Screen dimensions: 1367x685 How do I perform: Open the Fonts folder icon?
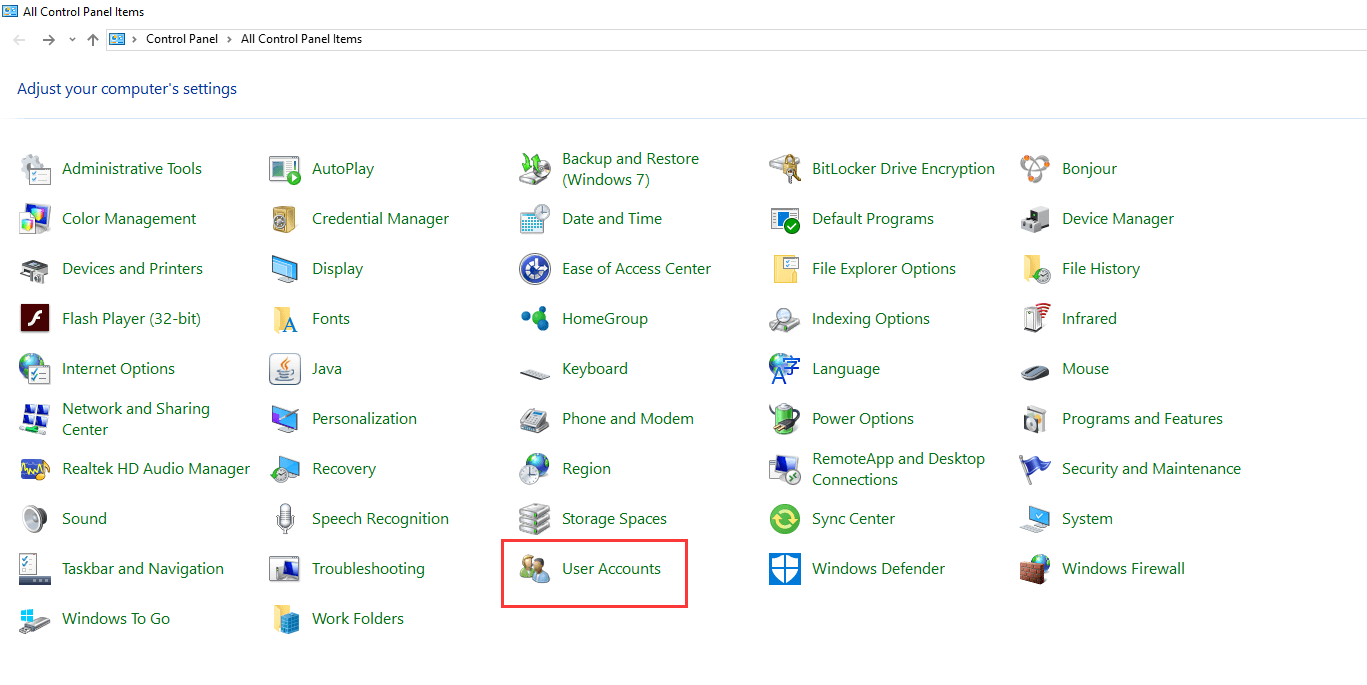tap(285, 319)
